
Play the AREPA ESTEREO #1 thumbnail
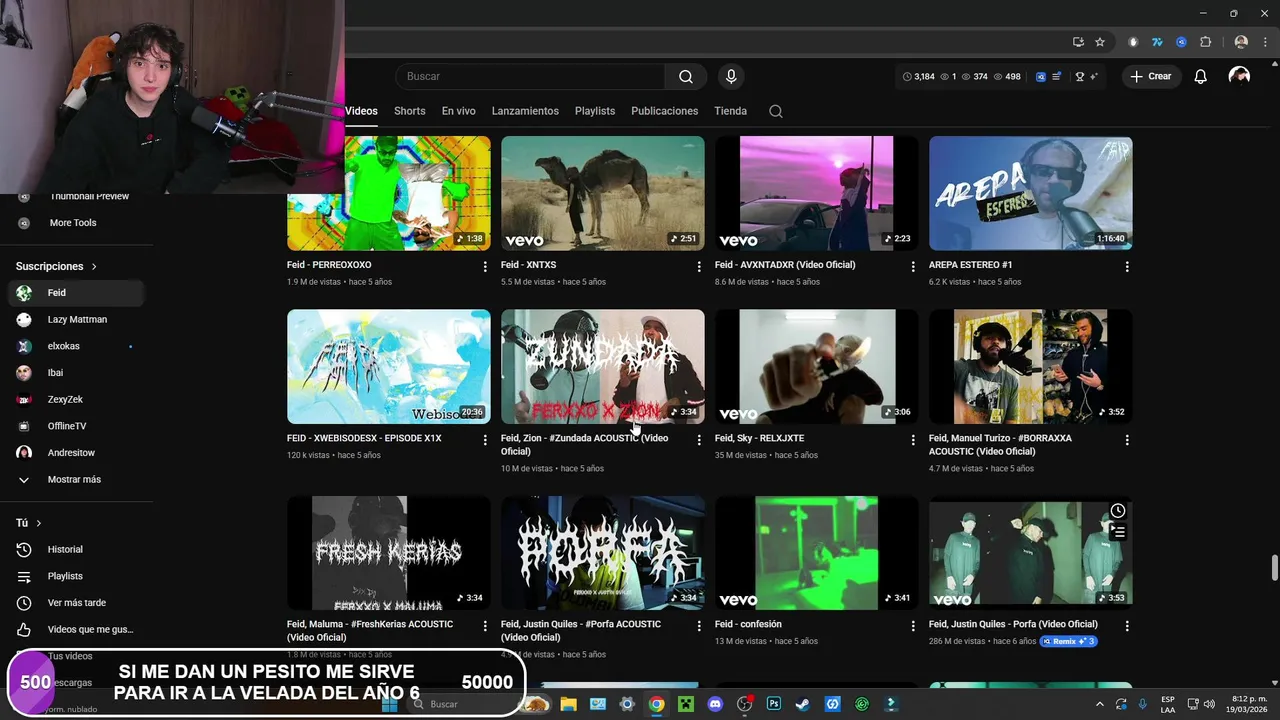(1031, 193)
